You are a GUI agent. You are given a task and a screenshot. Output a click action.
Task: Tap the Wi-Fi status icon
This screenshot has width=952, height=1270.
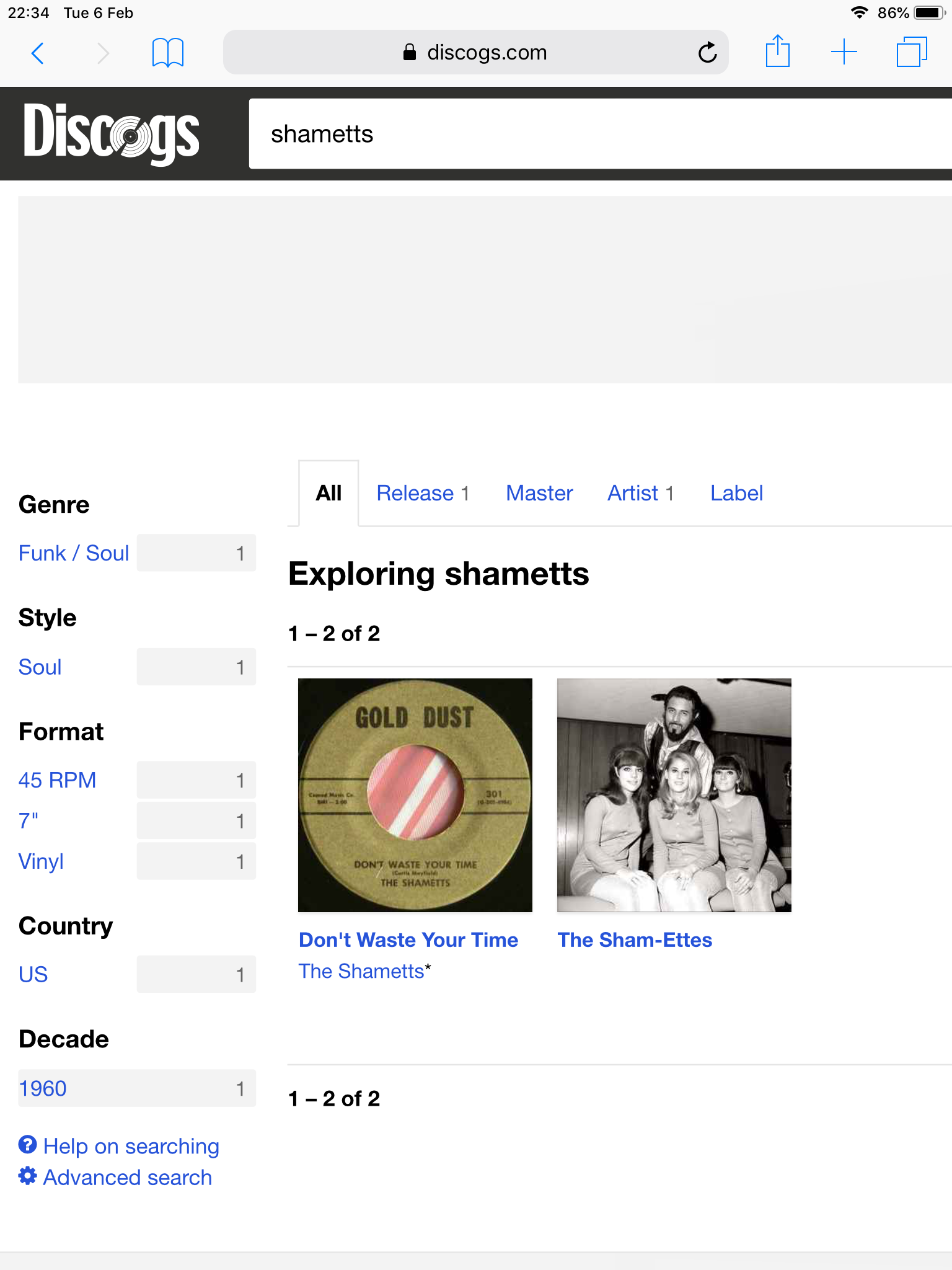click(859, 12)
